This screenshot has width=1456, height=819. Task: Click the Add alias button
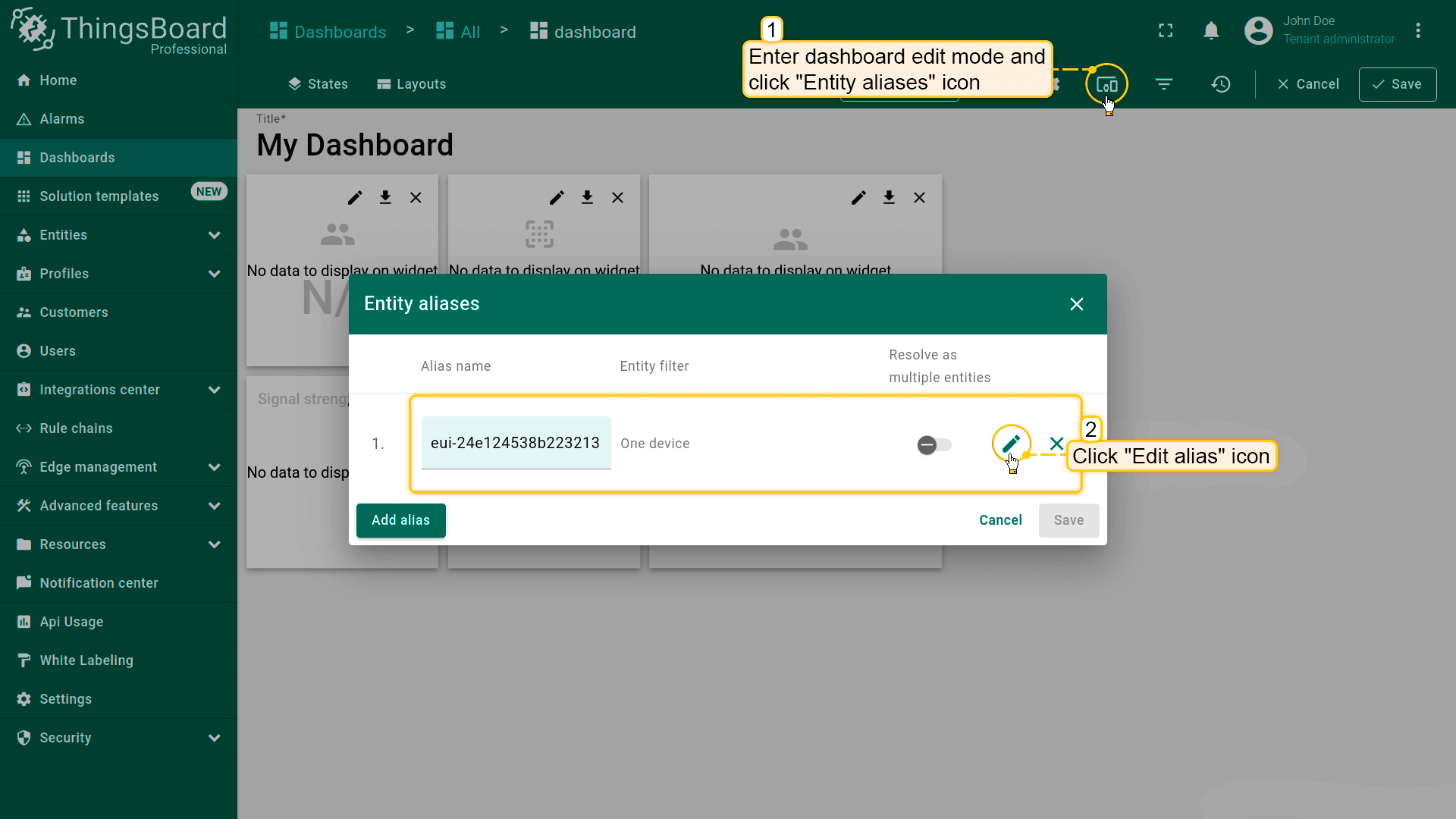400,520
